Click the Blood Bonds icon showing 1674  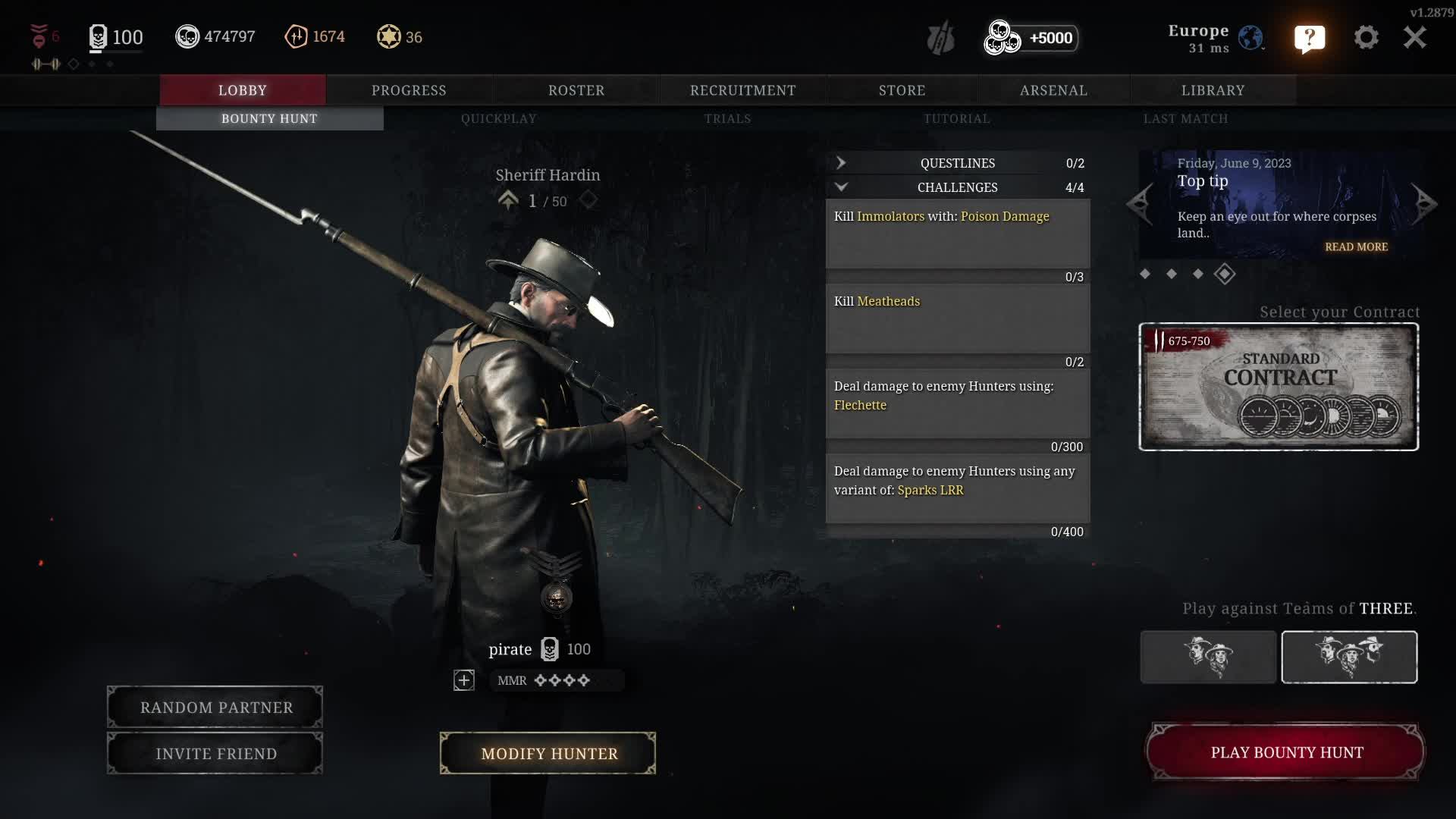(296, 36)
